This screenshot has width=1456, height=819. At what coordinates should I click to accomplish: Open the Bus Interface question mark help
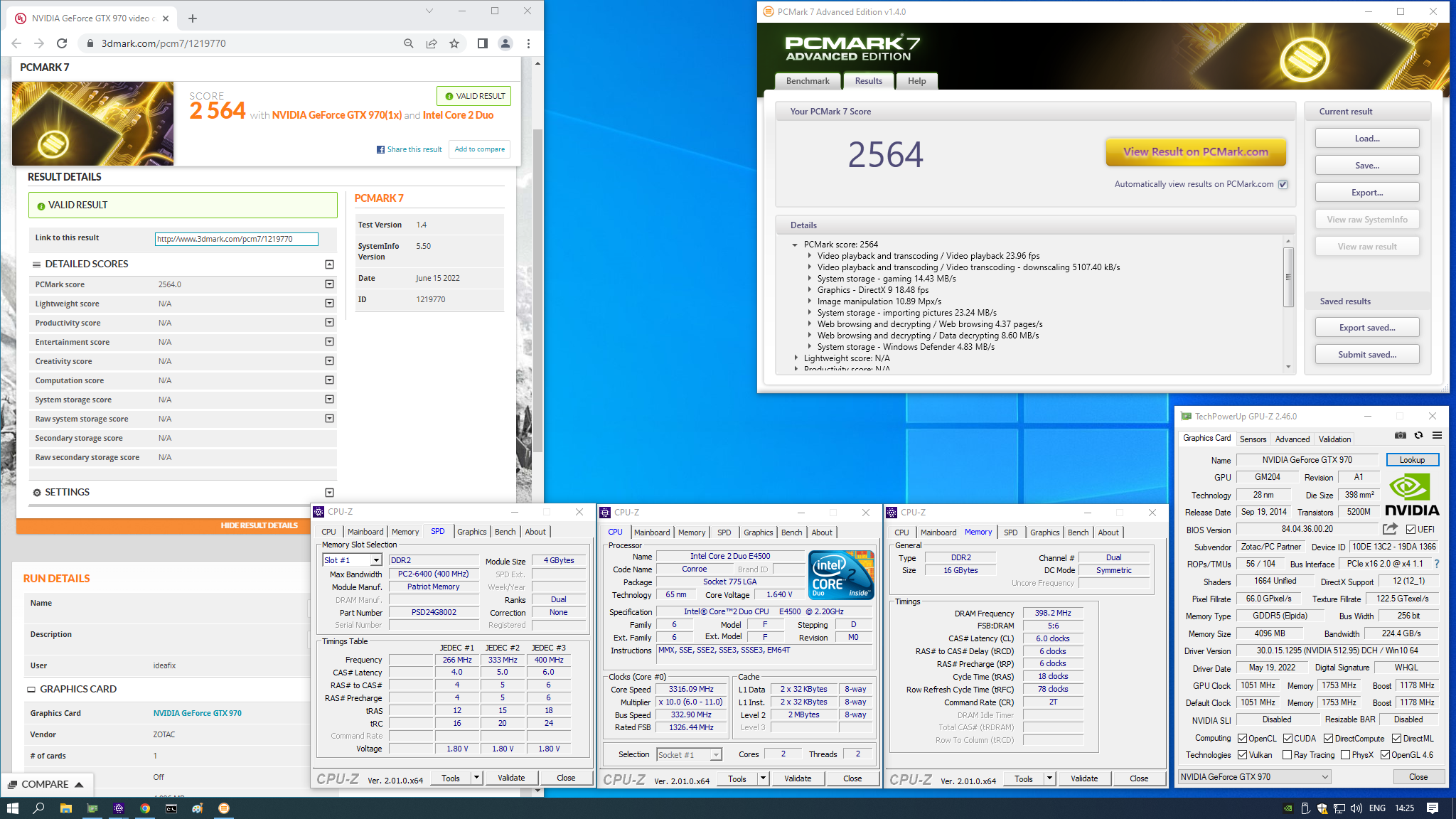click(1437, 564)
